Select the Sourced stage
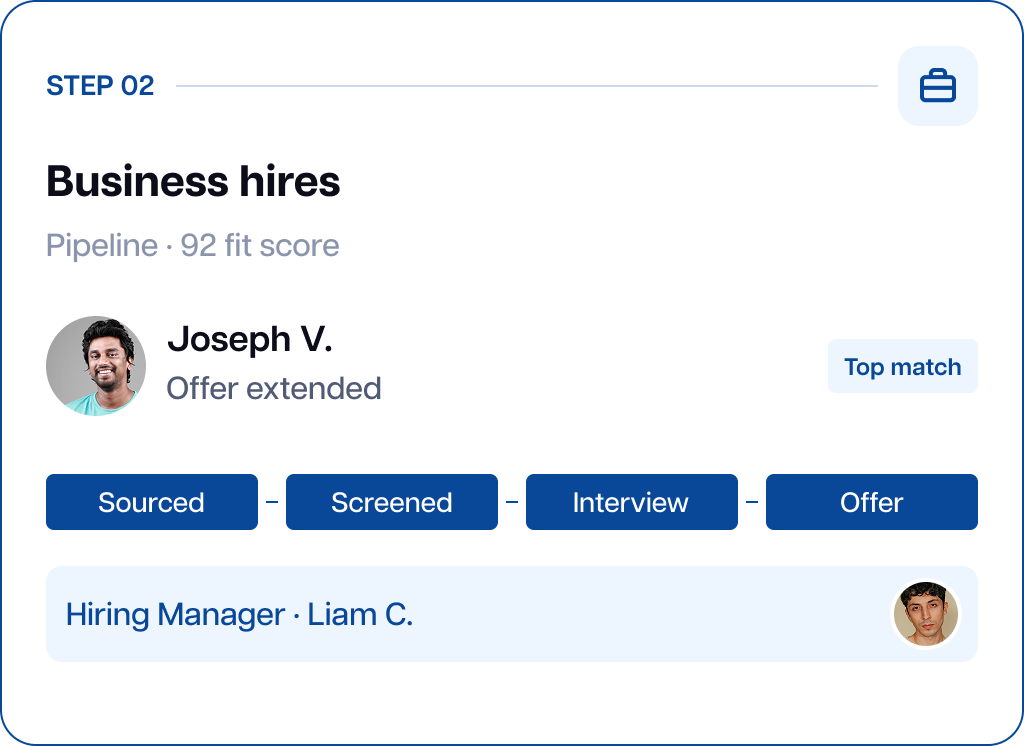The height and width of the screenshot is (746, 1024). coord(152,502)
